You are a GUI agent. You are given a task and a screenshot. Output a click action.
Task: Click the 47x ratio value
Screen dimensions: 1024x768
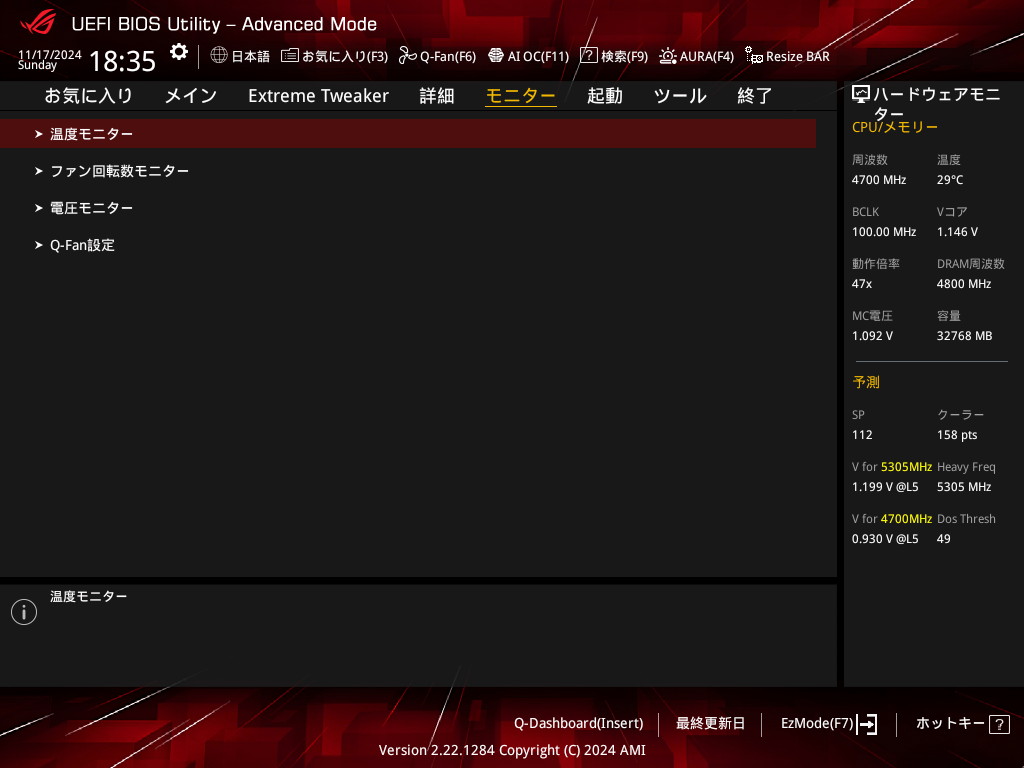862,284
